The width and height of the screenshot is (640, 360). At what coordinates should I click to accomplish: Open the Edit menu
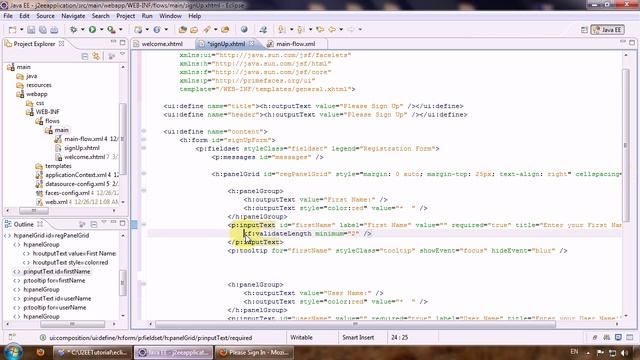pos(24,16)
